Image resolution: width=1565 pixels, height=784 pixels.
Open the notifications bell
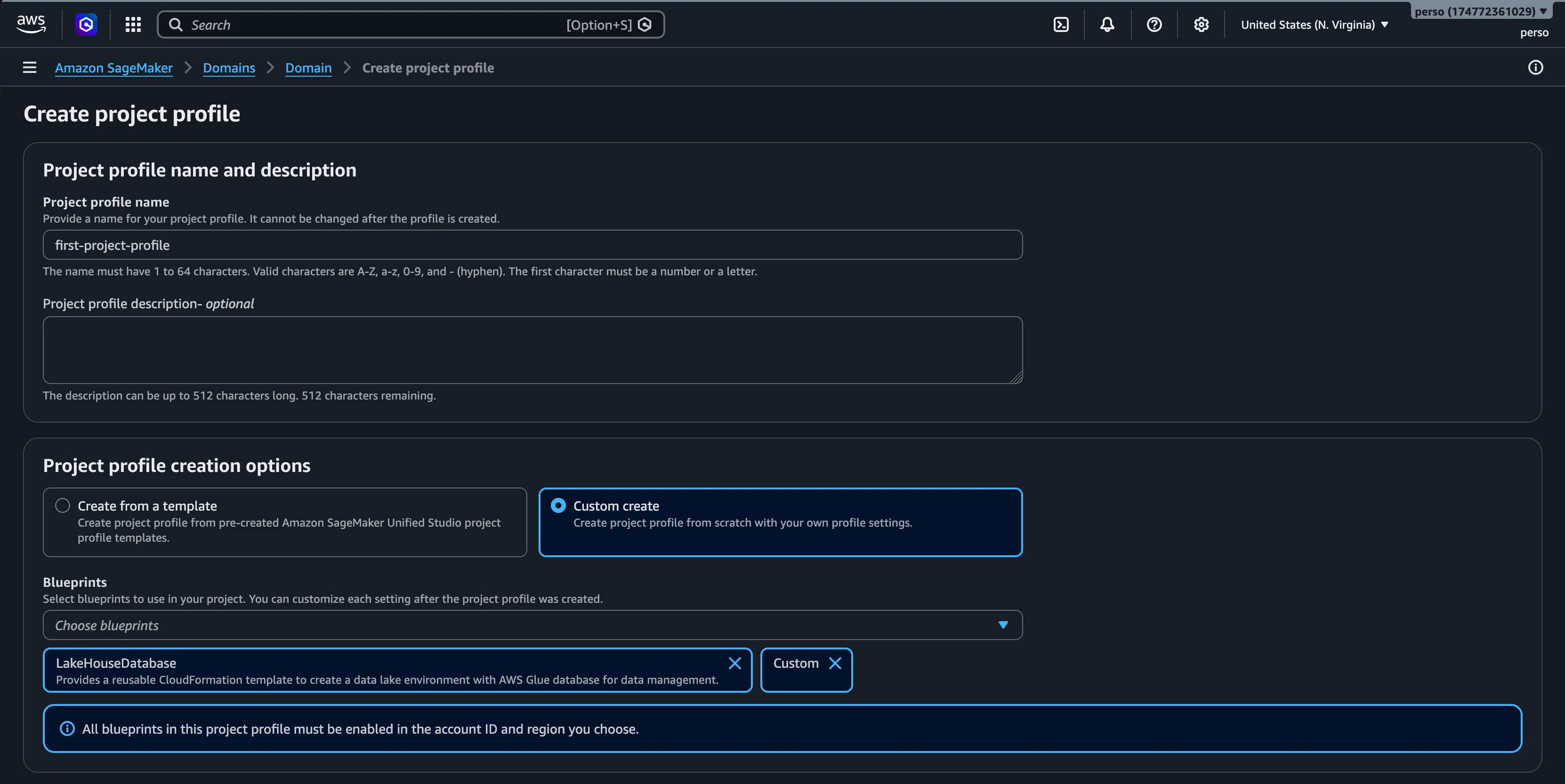pos(1107,24)
